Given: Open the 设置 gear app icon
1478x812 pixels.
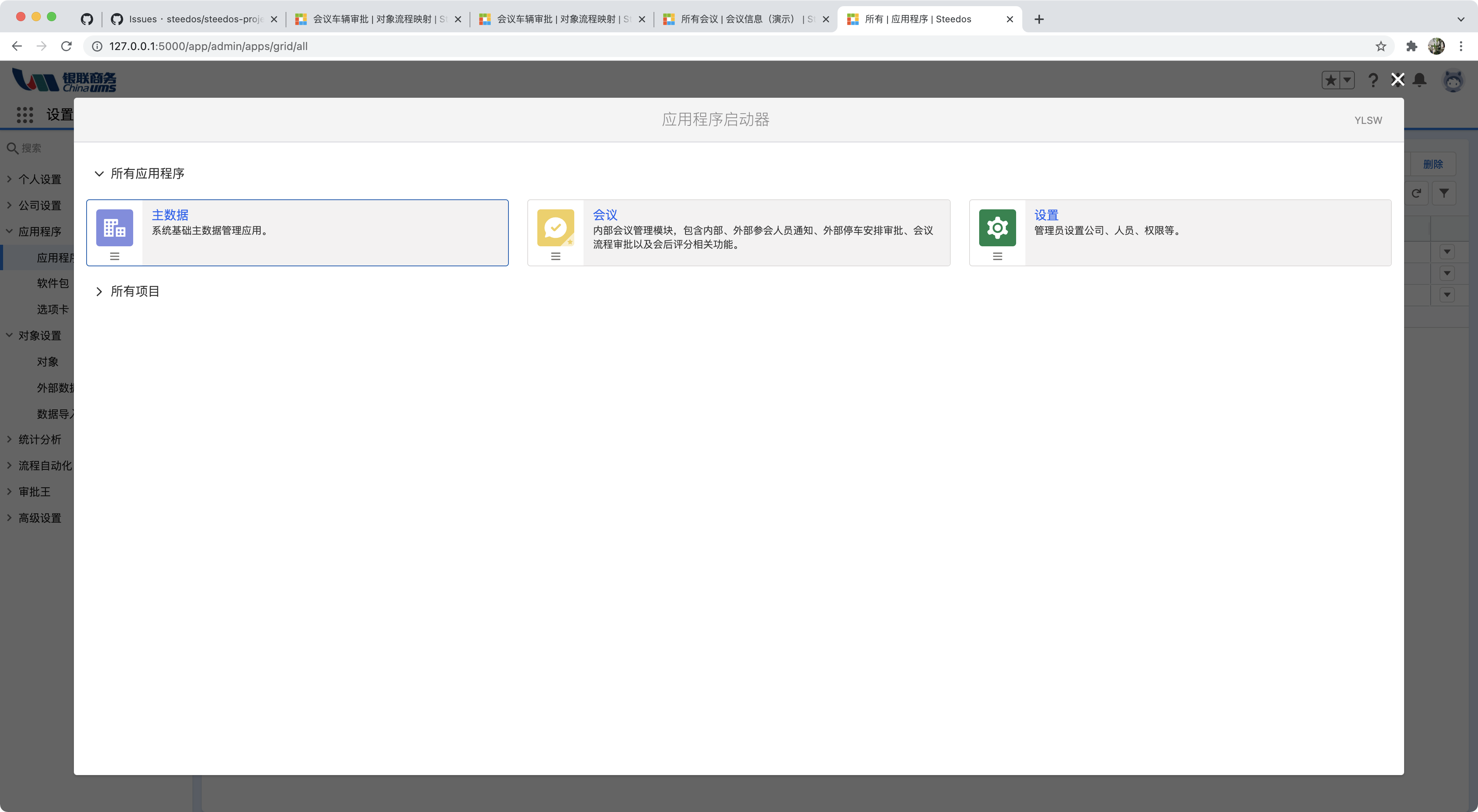Looking at the screenshot, I should click(x=997, y=227).
